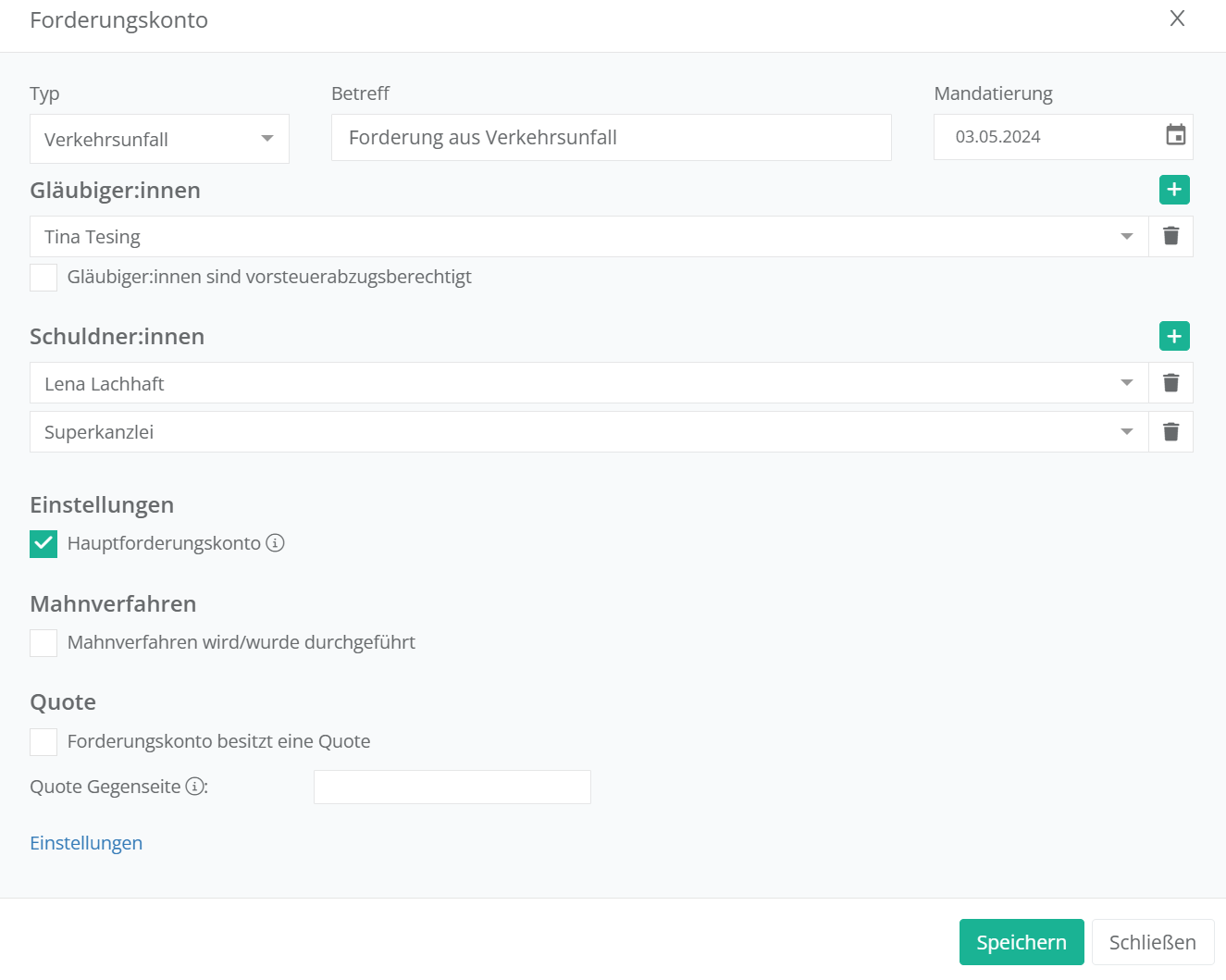Open the Typ dropdown showing Verkehrsunfall
The image size is (1226, 980).
(159, 139)
